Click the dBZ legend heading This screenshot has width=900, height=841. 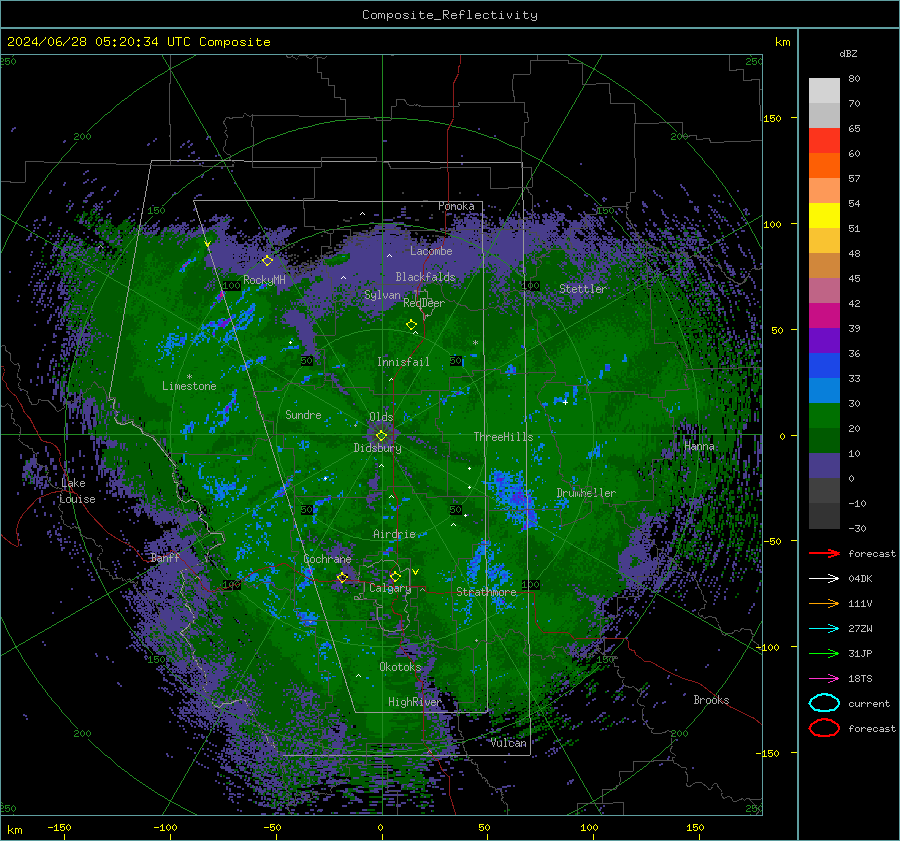(848, 54)
